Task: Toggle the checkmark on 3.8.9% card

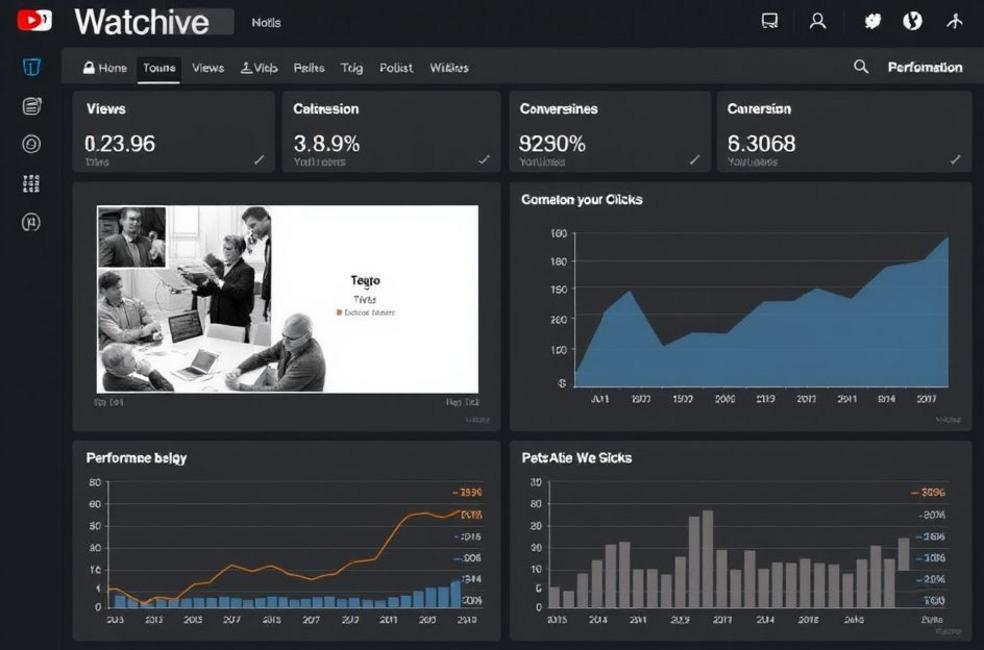Action: [x=484, y=159]
